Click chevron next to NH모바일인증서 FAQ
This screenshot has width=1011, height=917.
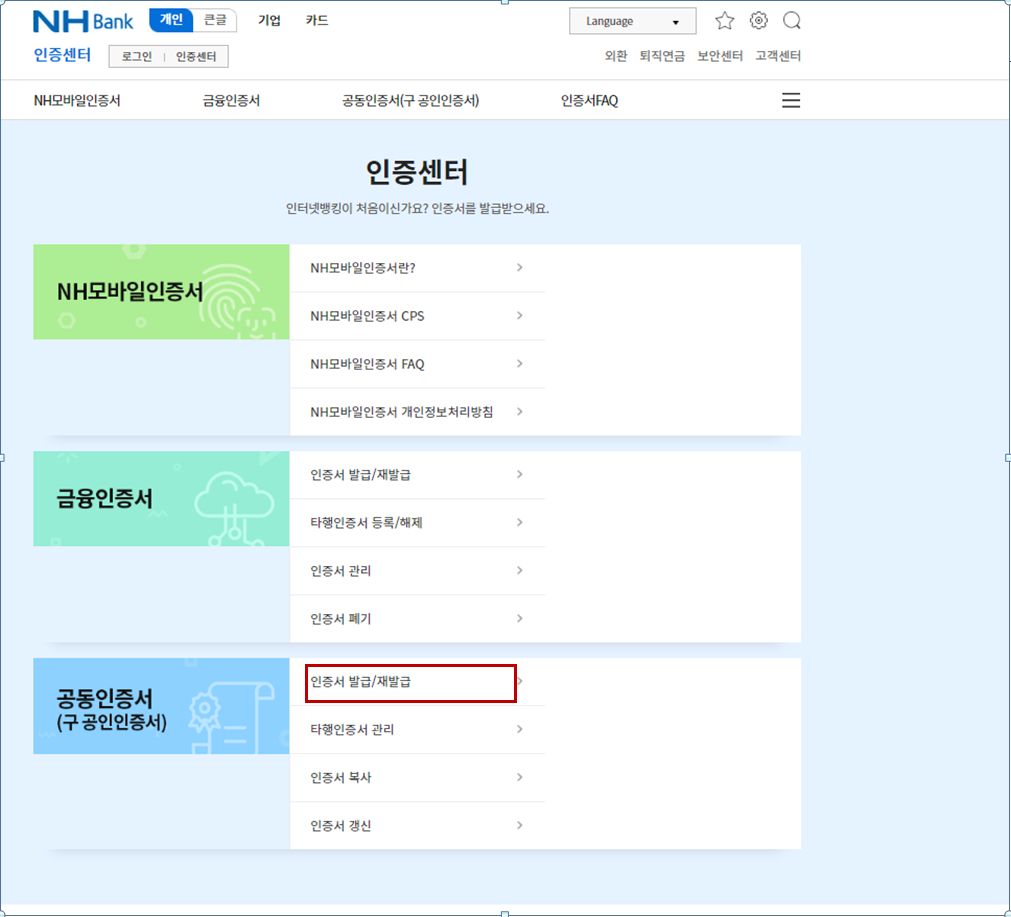pos(520,364)
